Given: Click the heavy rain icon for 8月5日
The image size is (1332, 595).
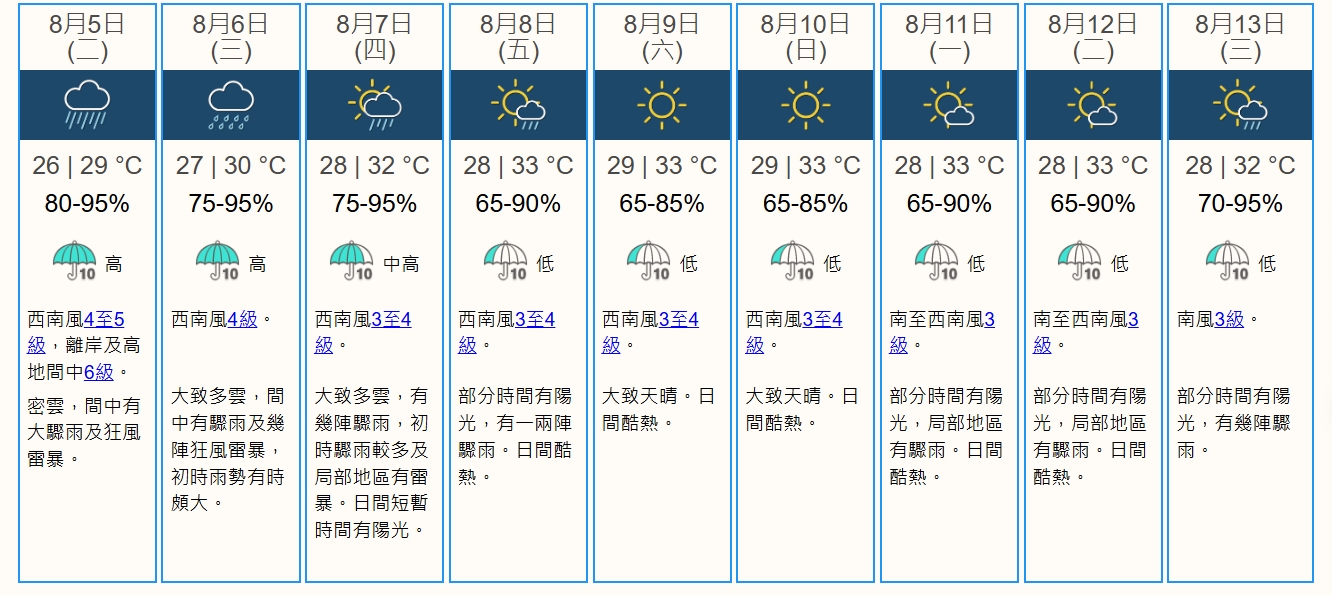Looking at the screenshot, I should point(87,105).
